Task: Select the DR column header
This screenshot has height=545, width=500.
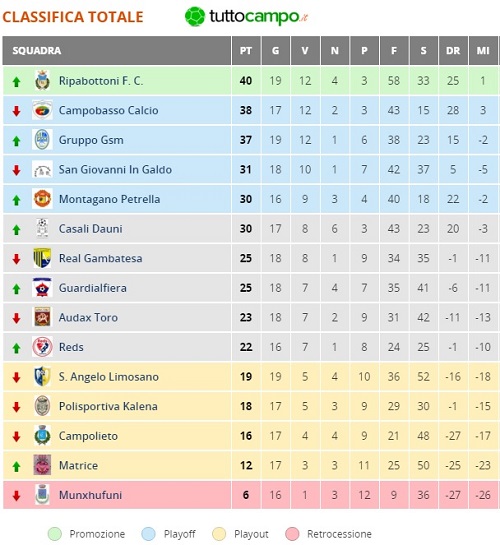Action: point(453,51)
